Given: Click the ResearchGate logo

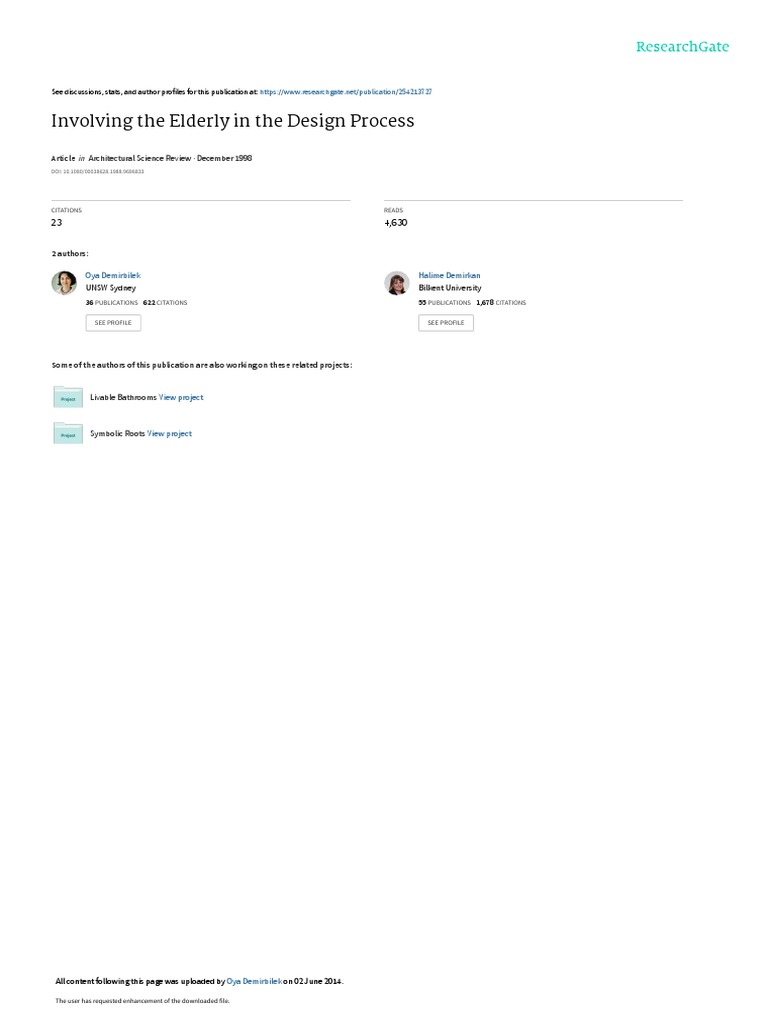Looking at the screenshot, I should 682,47.
